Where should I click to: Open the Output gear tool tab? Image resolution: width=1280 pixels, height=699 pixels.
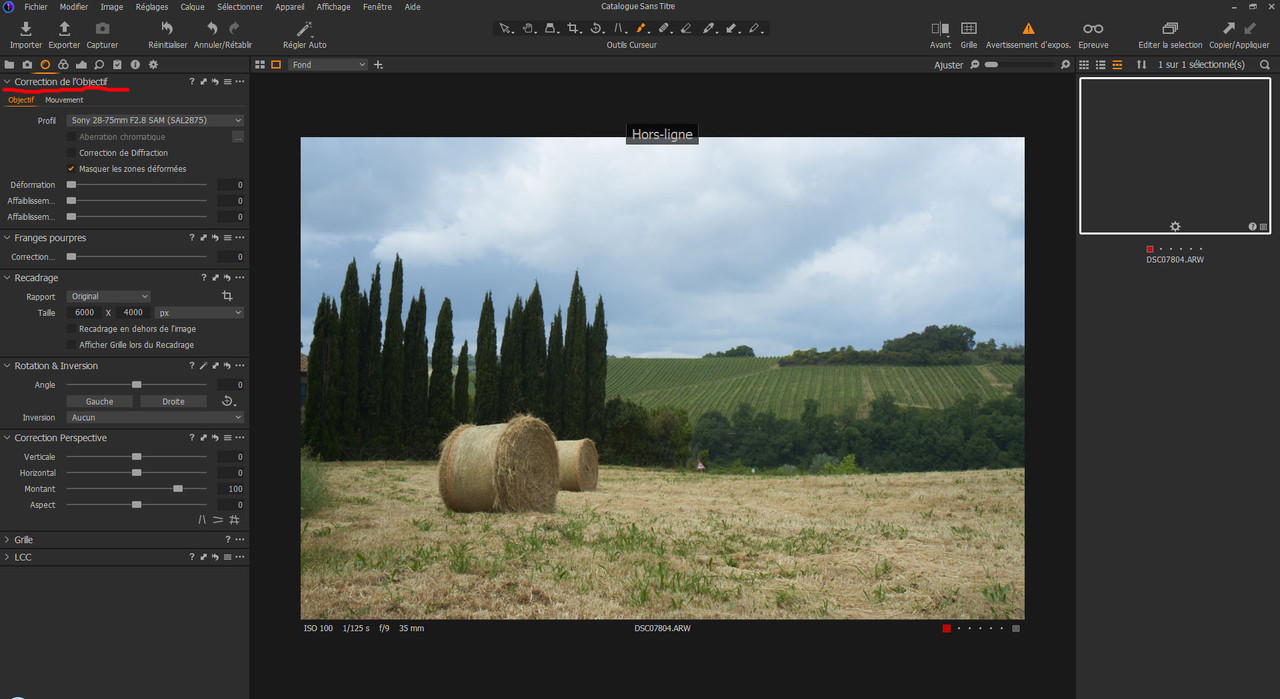tap(153, 65)
